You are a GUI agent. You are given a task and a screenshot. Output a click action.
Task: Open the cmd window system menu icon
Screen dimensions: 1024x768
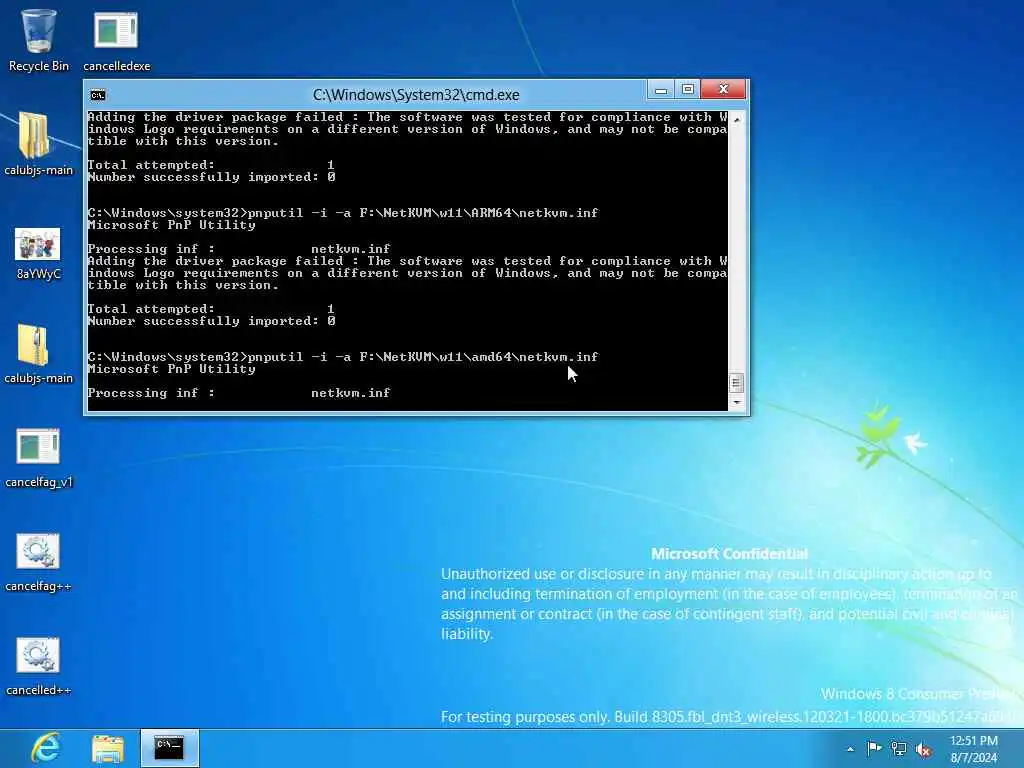click(x=98, y=95)
